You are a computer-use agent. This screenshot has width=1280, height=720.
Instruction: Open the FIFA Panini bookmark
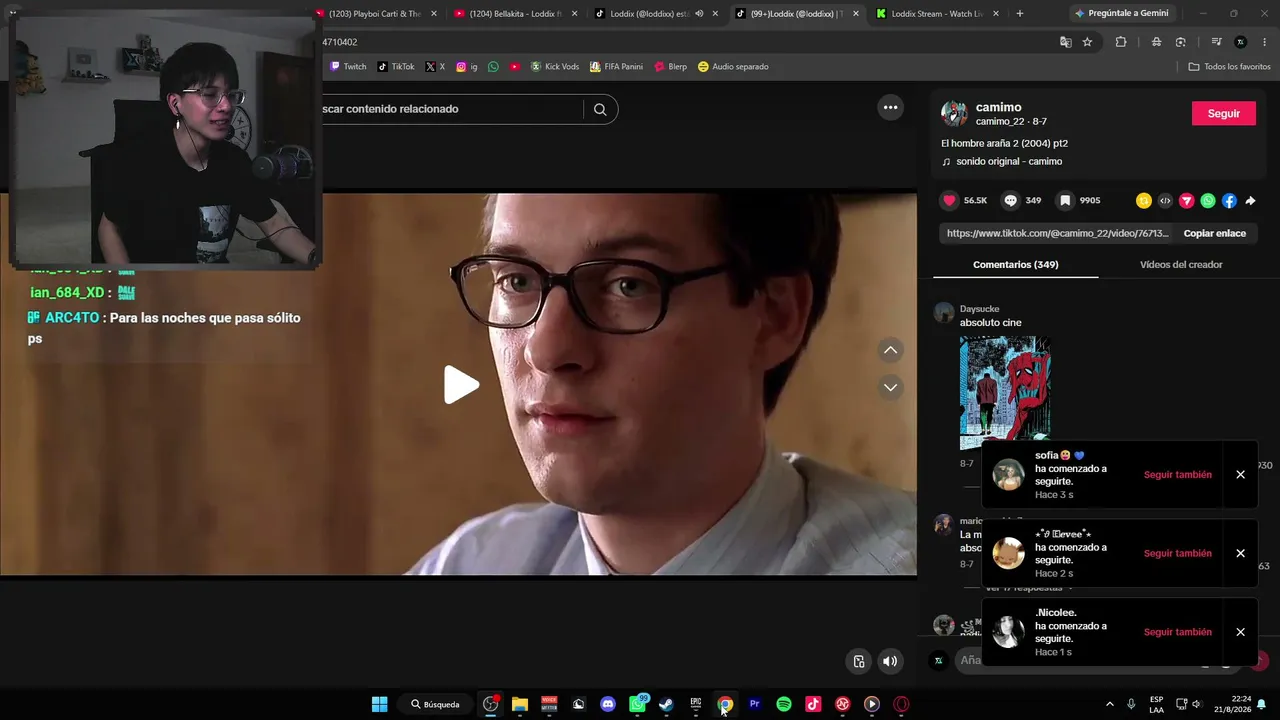click(616, 67)
